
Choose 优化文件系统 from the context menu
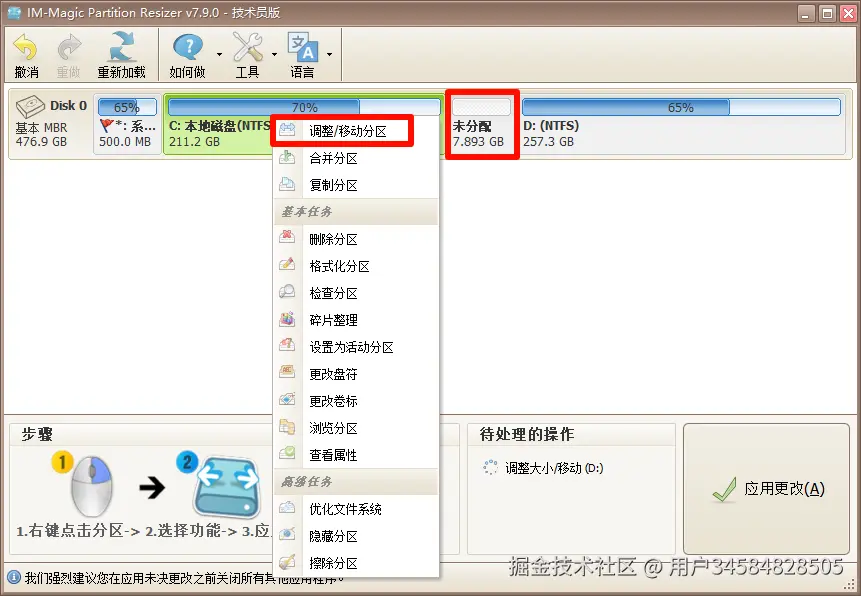pyautogui.click(x=356, y=509)
